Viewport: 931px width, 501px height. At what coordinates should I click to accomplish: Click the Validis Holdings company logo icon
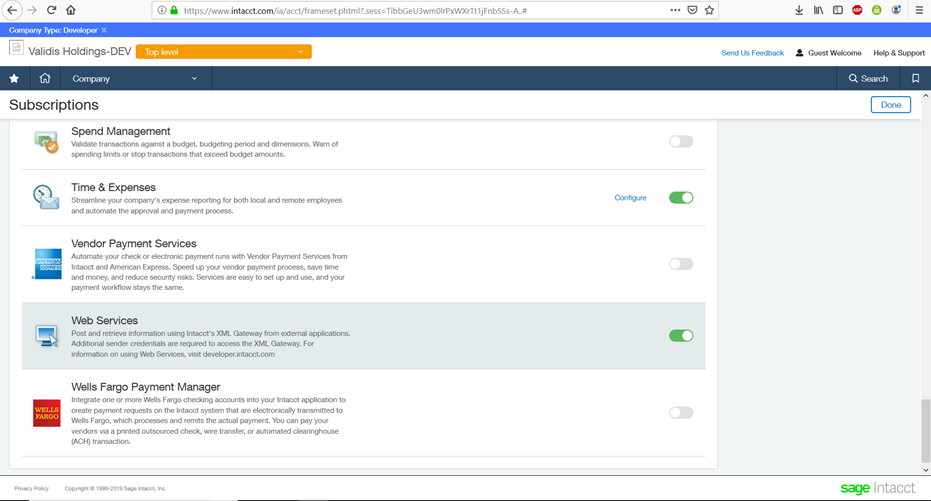point(16,48)
